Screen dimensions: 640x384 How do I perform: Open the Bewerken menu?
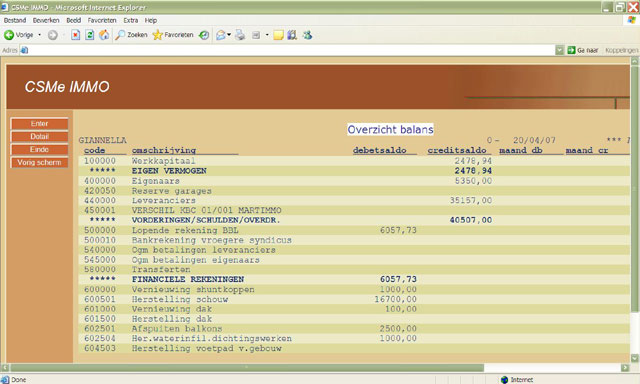point(46,20)
